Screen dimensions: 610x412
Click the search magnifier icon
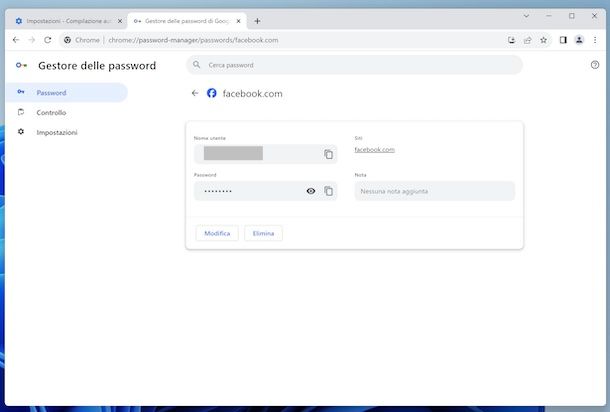point(196,65)
